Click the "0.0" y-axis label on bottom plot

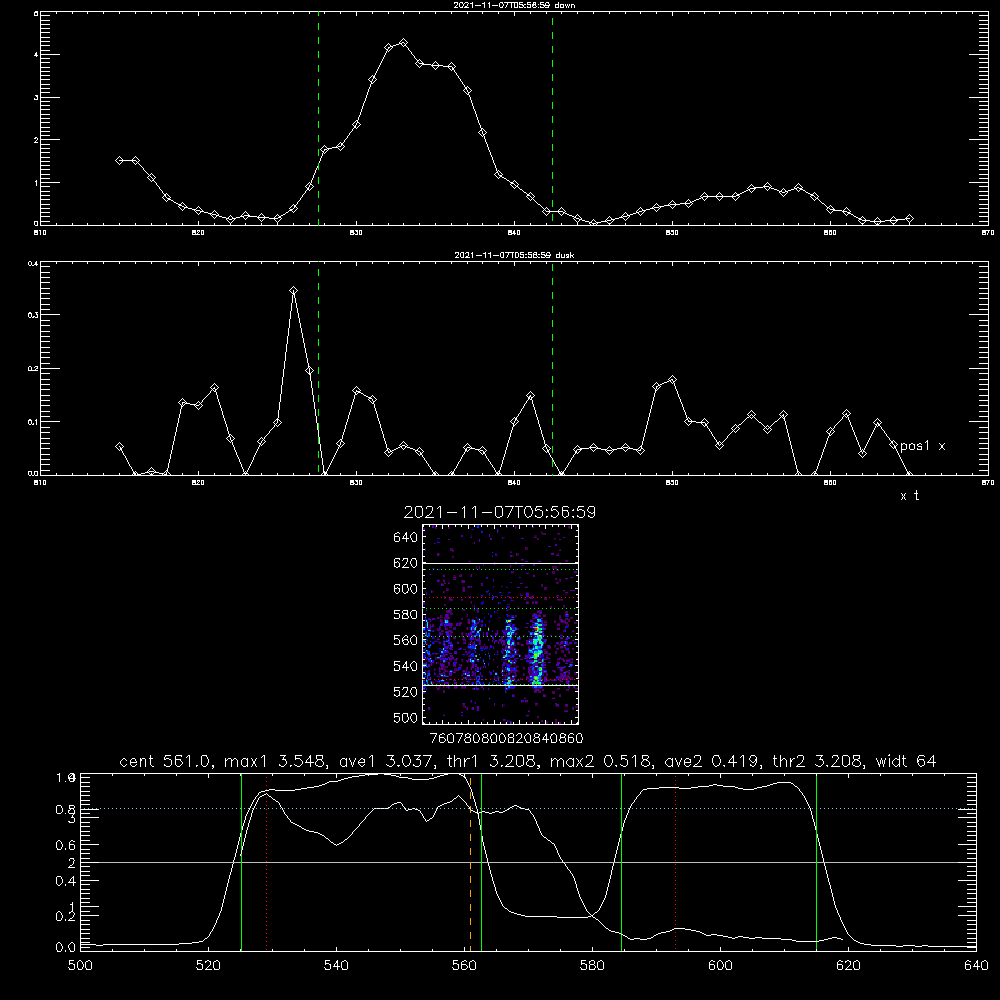pyautogui.click(x=66, y=947)
